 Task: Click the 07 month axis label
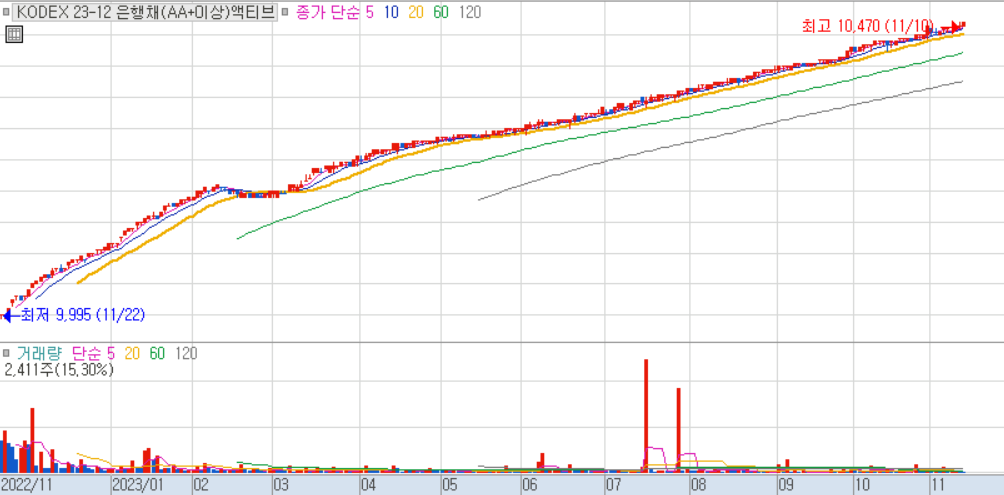tap(613, 485)
